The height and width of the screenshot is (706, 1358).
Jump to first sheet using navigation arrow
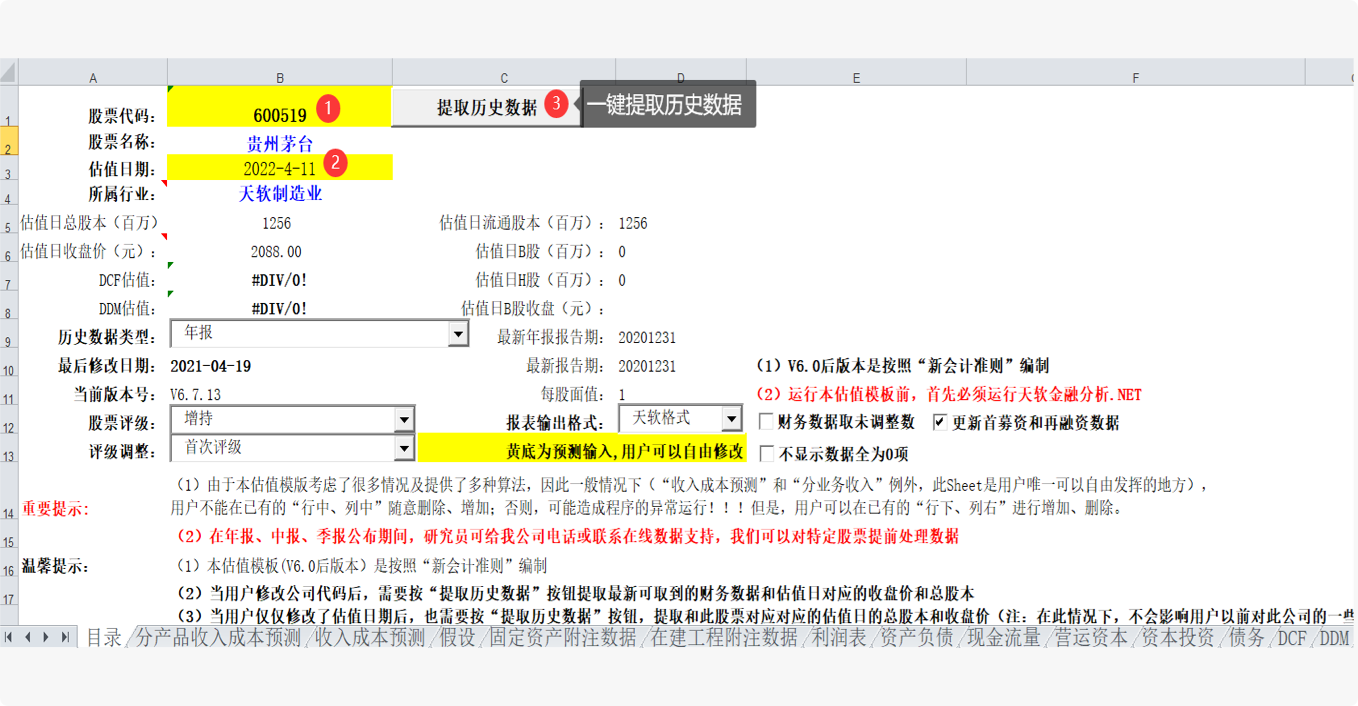[10, 637]
